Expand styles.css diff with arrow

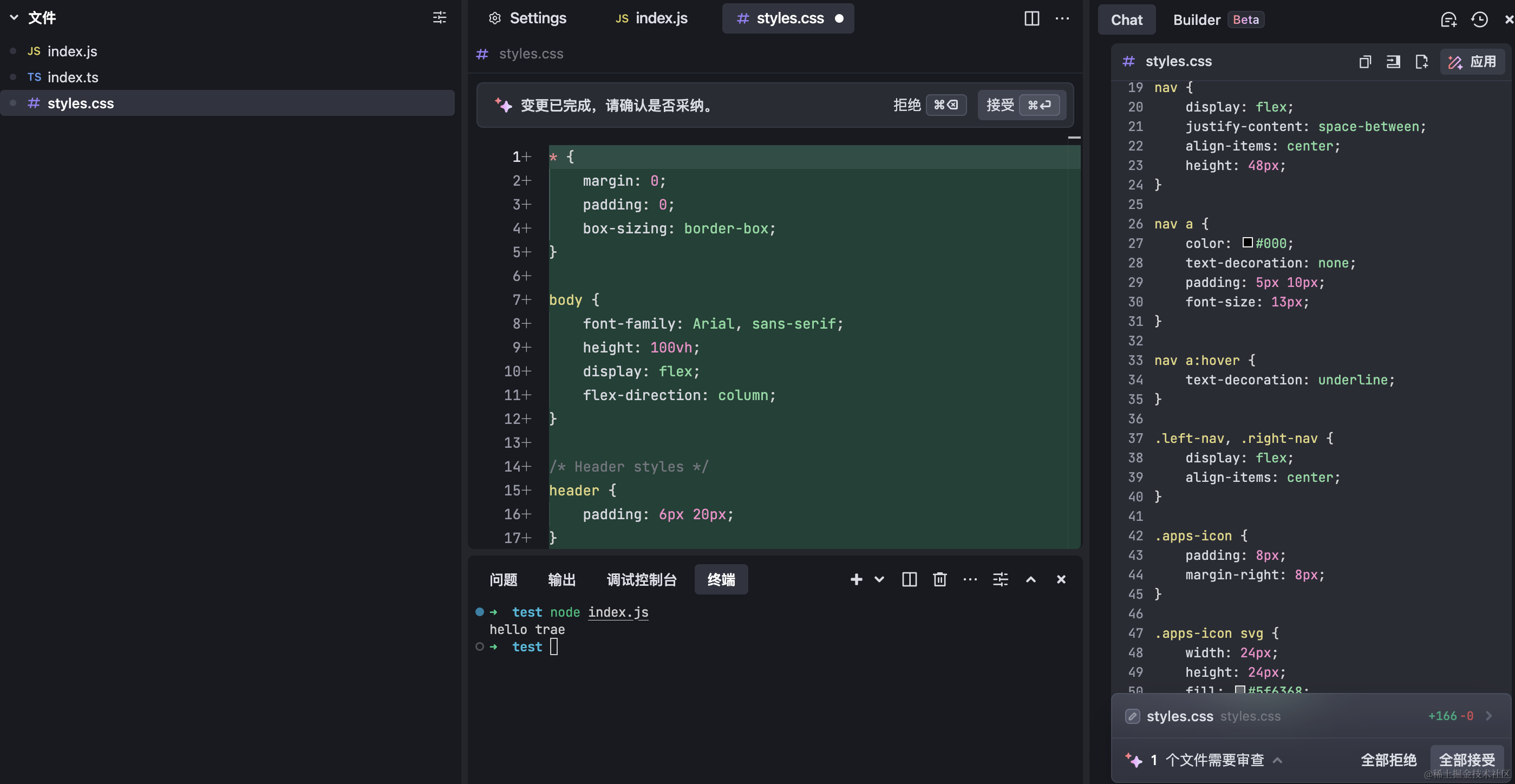tap(1489, 716)
